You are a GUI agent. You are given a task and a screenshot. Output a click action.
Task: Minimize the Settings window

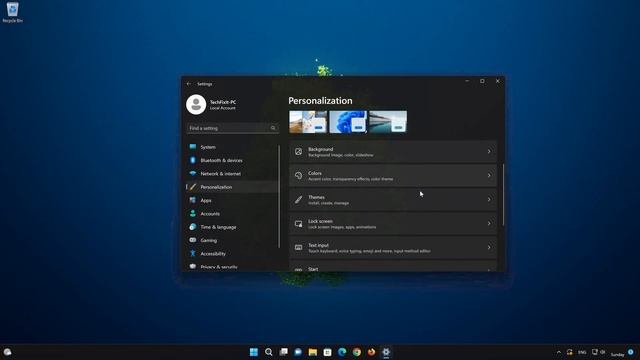click(x=467, y=81)
